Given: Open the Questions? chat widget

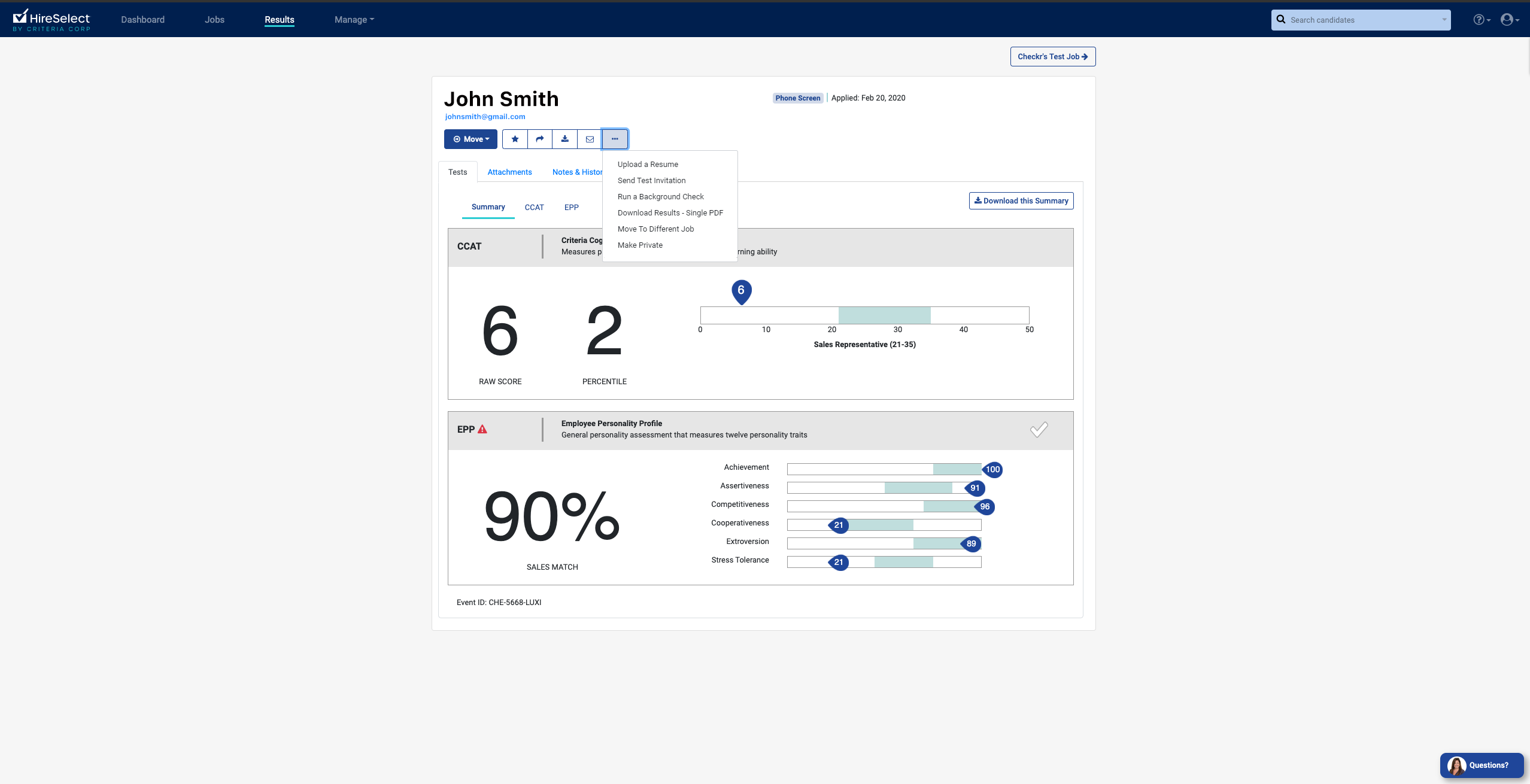Looking at the screenshot, I should pyautogui.click(x=1482, y=765).
